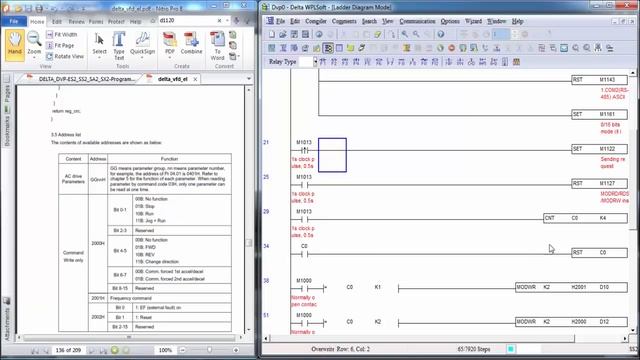Open the Communication menu in WPLSoft
Screen dimensions: 640x360
(417, 21)
